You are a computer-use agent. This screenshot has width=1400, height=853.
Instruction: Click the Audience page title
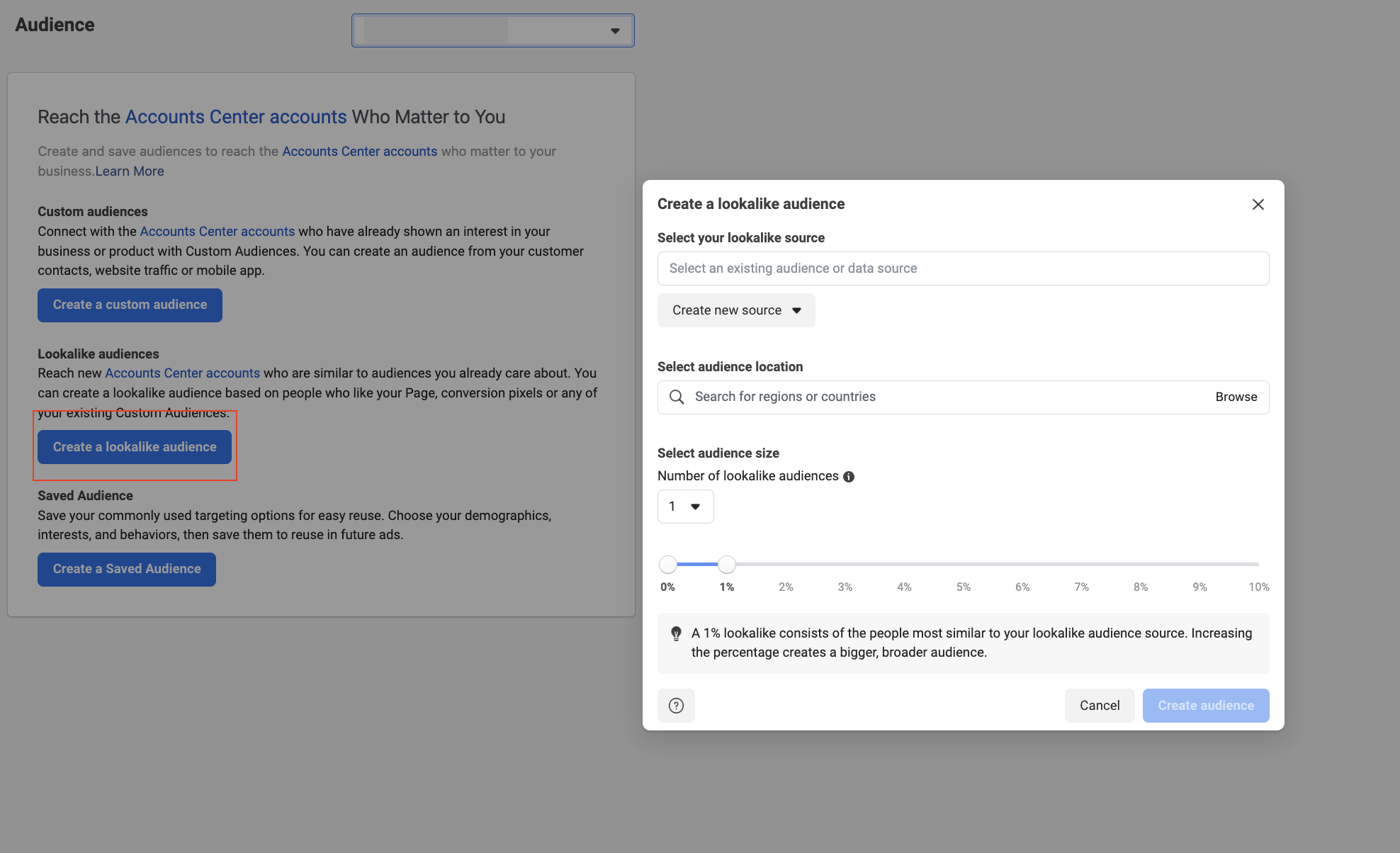[55, 25]
